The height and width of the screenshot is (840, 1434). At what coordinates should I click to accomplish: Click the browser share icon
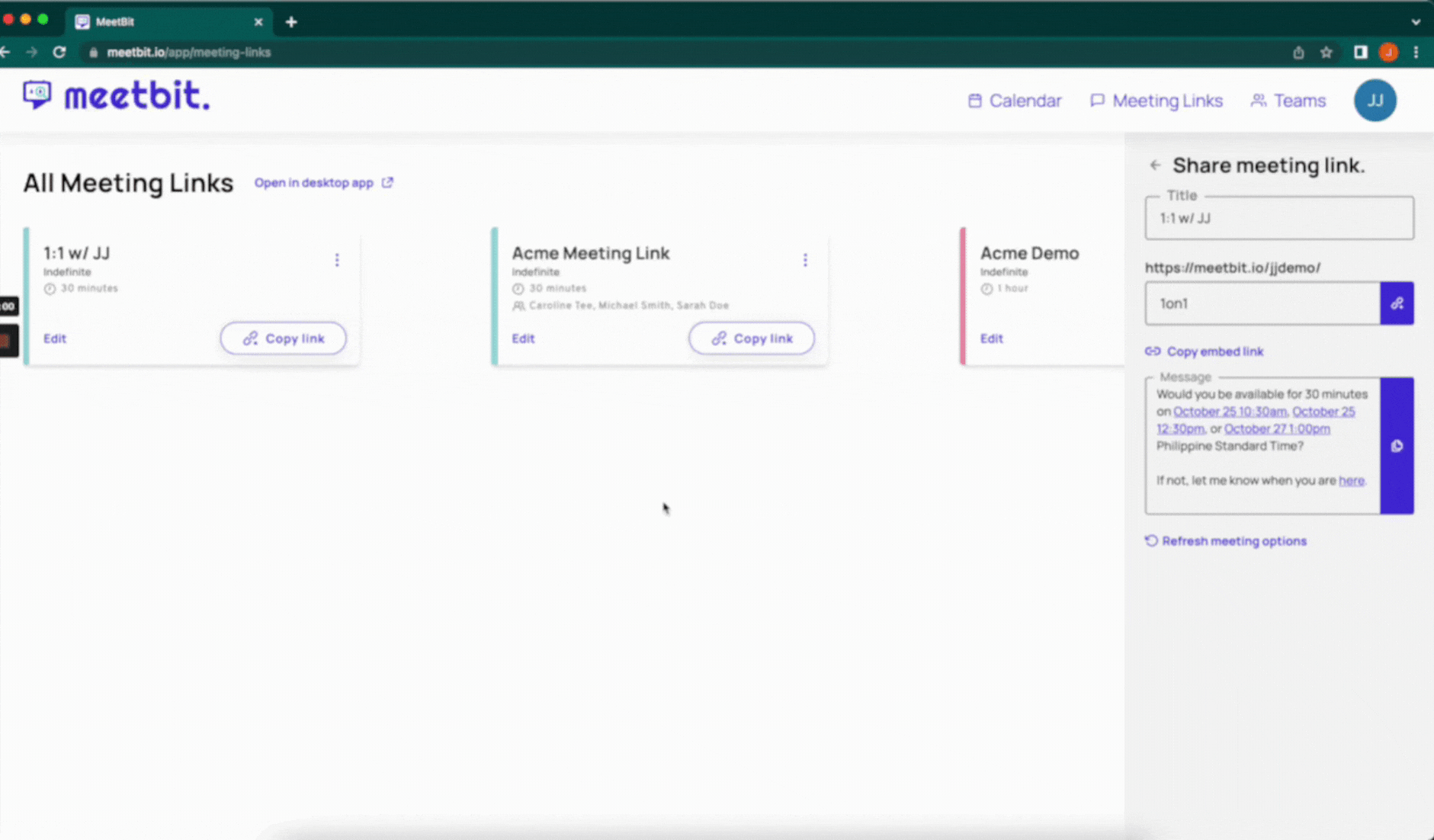pyautogui.click(x=1298, y=52)
